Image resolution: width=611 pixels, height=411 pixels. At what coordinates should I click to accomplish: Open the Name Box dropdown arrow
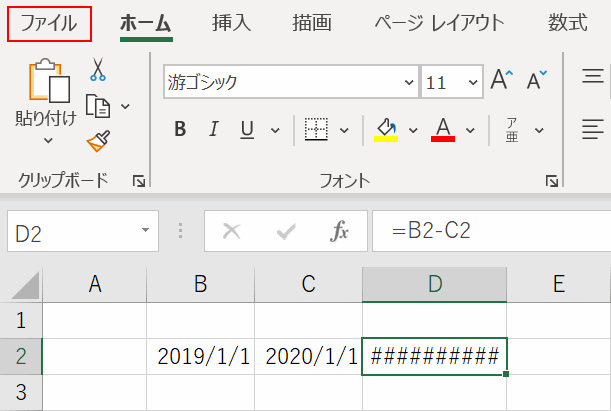145,230
